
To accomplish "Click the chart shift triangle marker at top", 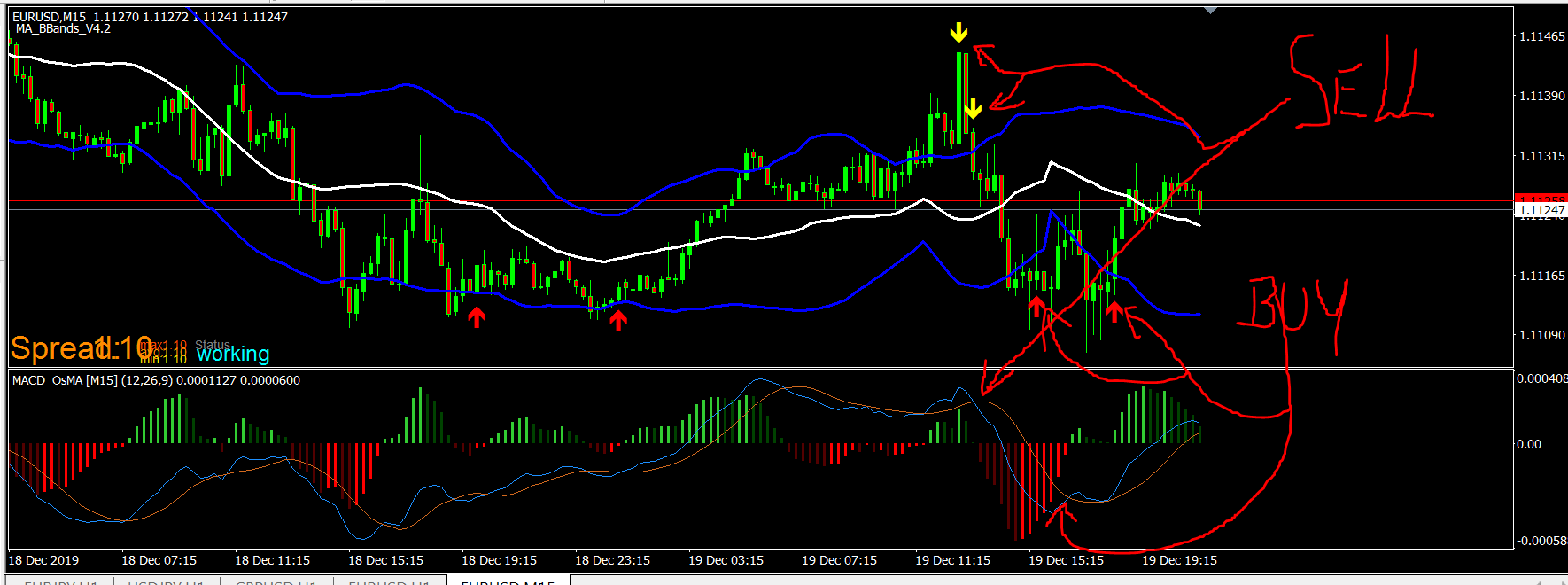I will coord(1210,10).
